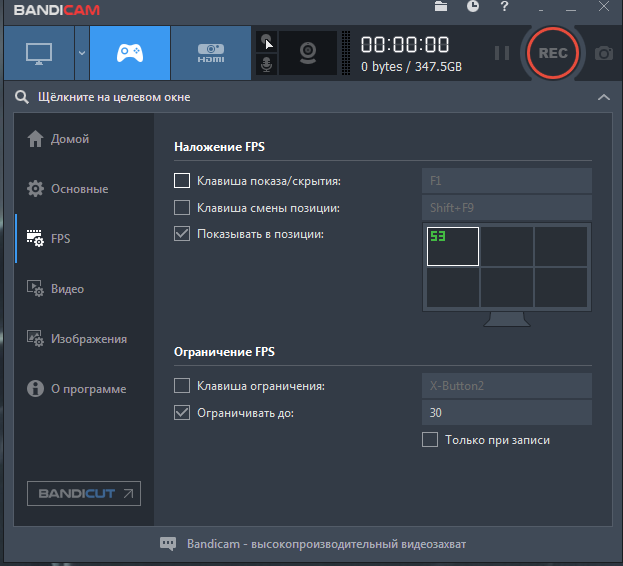Image resolution: width=623 pixels, height=566 pixels.
Task: Select bottom-left FPS position cell
Action: 453,287
